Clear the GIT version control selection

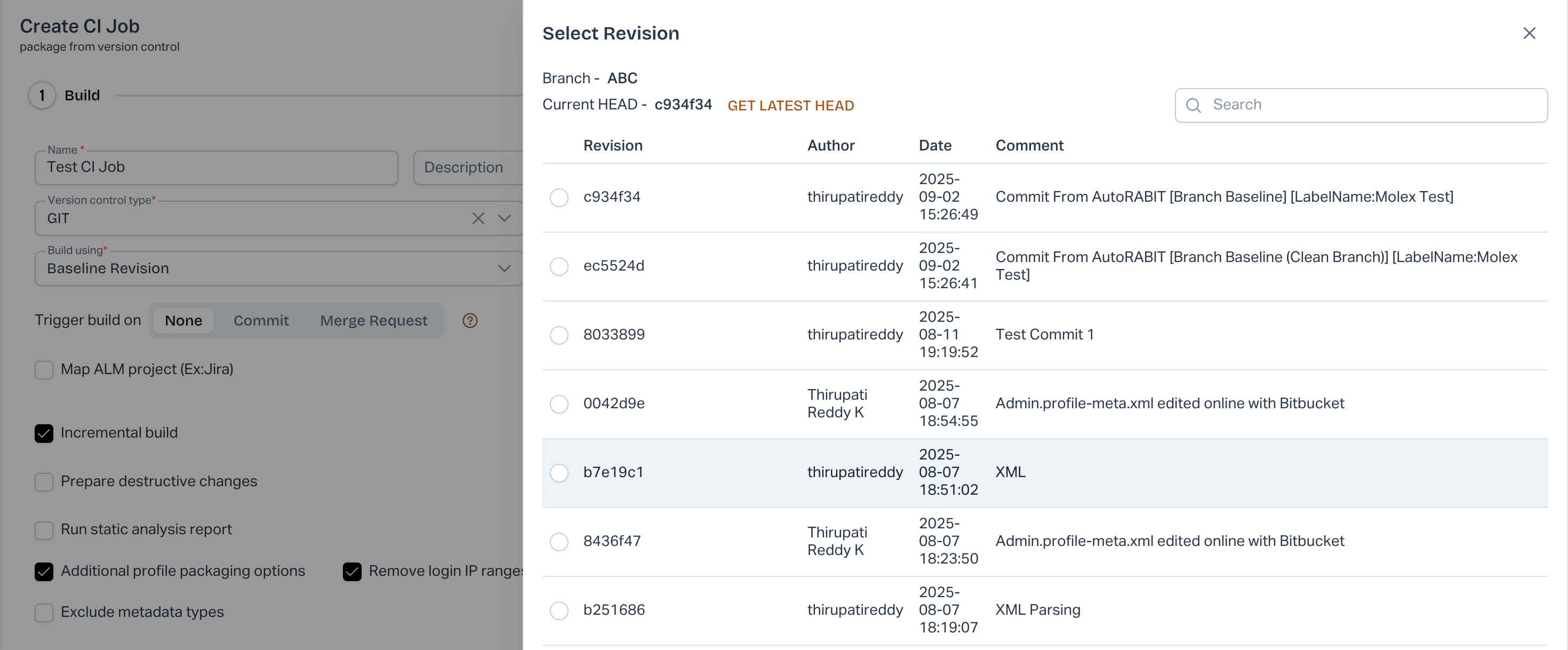click(478, 218)
